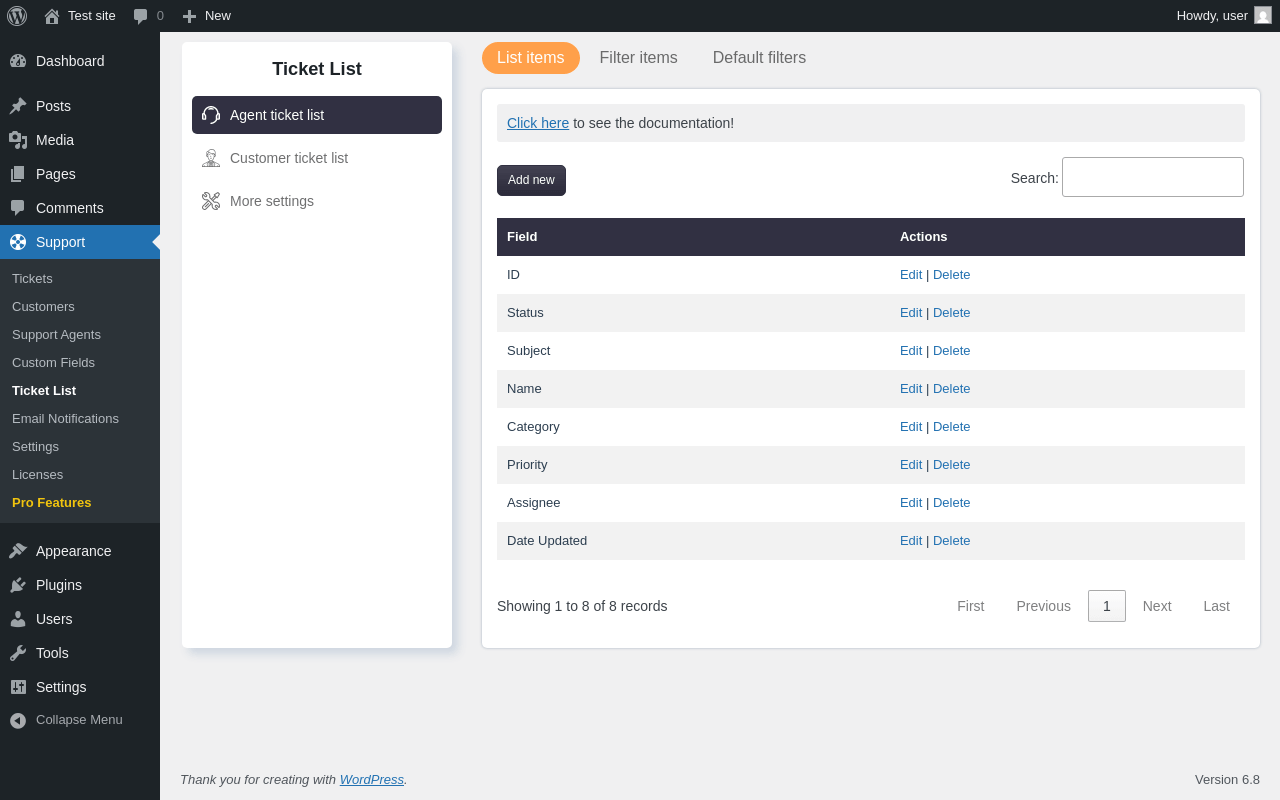Open the Click here documentation link
This screenshot has width=1280, height=800.
point(538,123)
